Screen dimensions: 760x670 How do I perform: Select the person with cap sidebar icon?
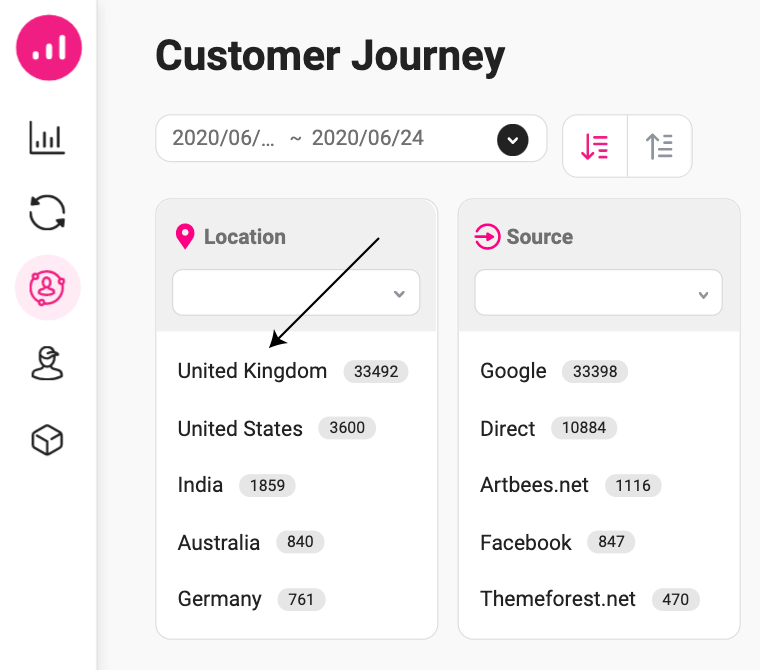click(x=47, y=363)
